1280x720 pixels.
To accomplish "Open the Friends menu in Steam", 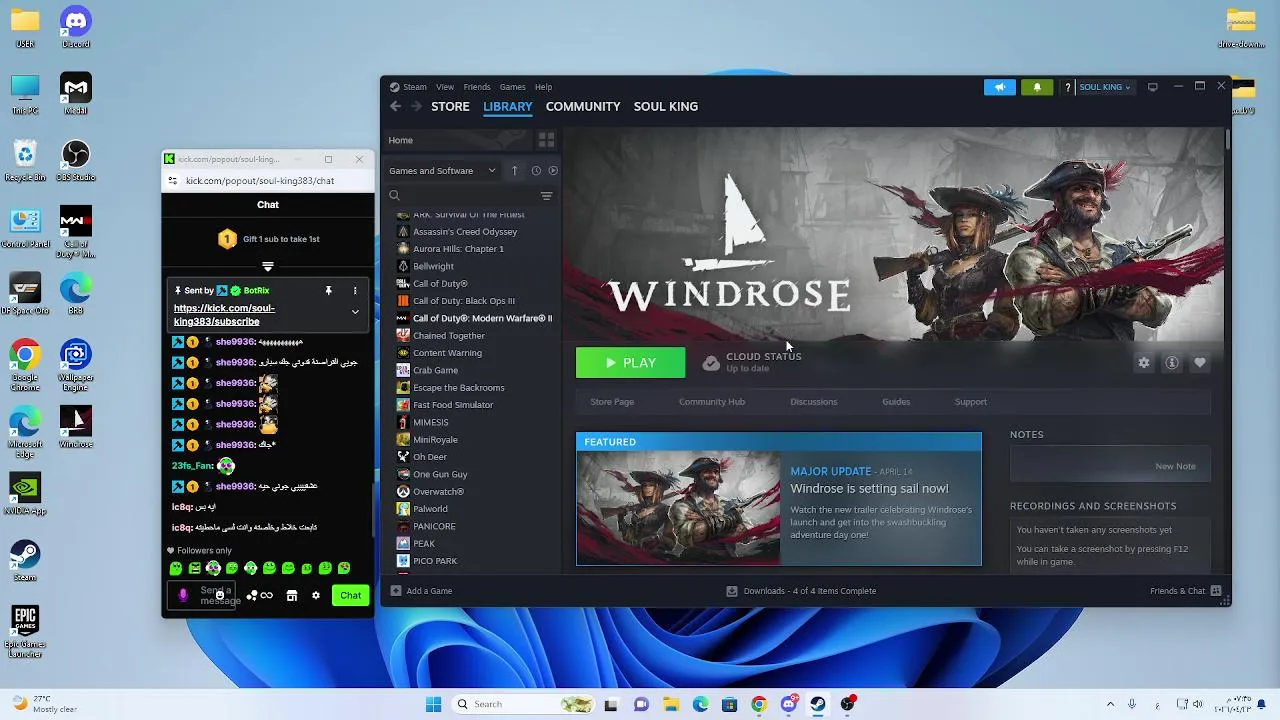I will [x=477, y=87].
